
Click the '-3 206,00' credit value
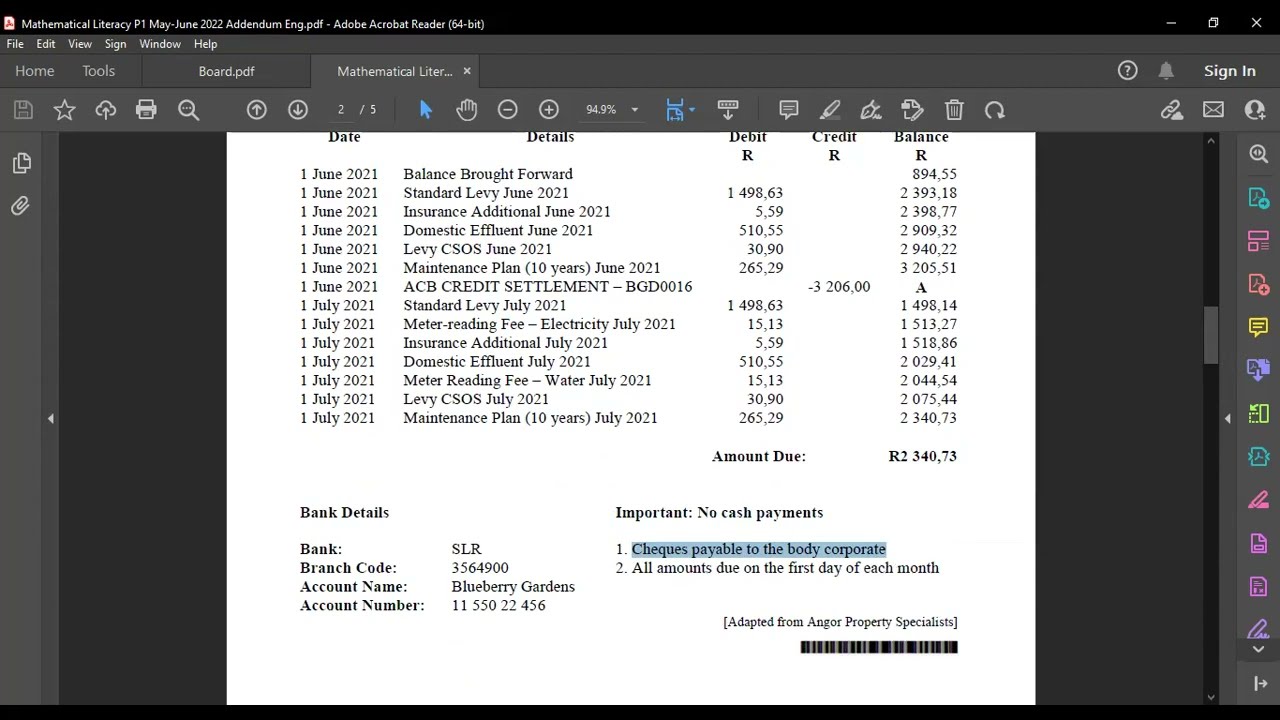(839, 287)
